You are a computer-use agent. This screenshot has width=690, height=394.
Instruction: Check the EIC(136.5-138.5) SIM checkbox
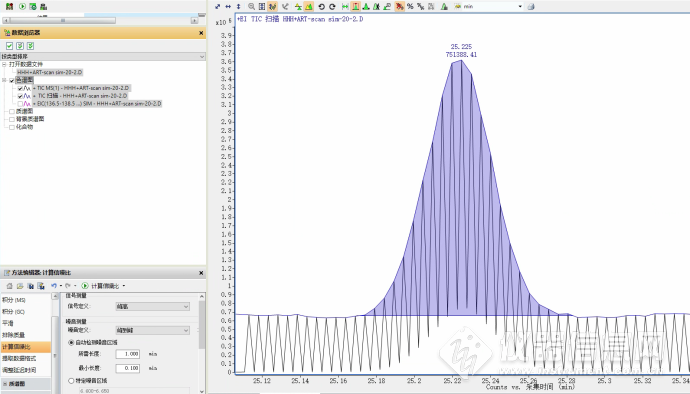click(20, 104)
